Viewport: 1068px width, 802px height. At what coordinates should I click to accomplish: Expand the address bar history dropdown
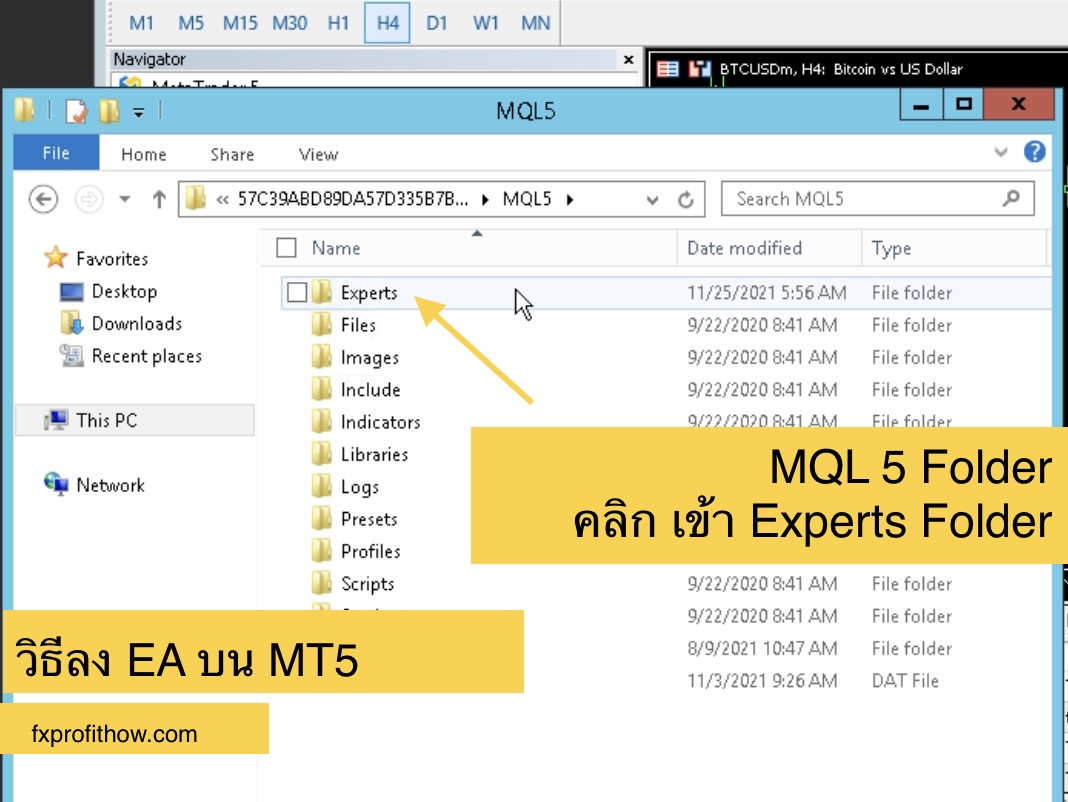[x=652, y=200]
